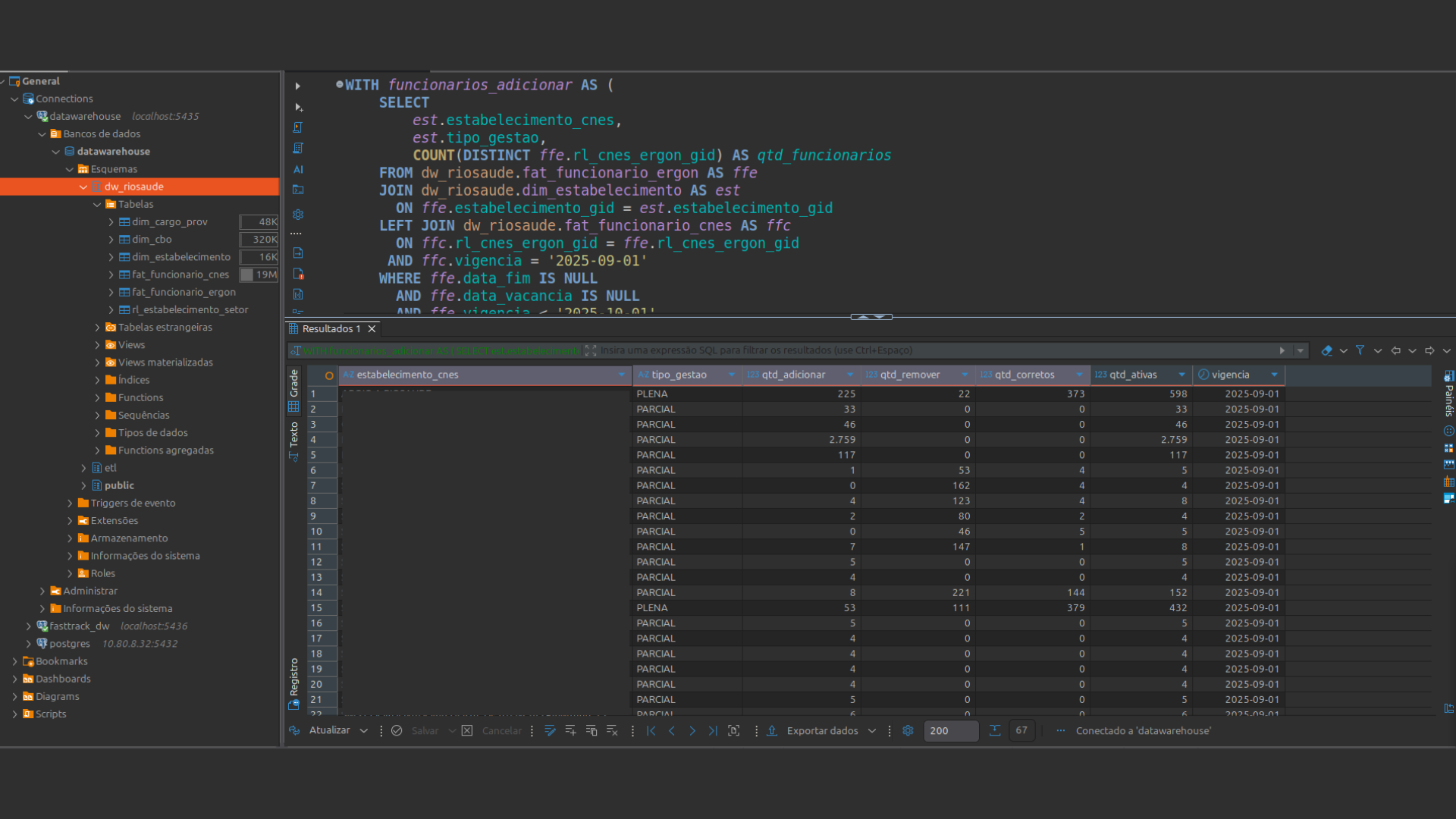
Task: Click Atualizar to refresh results
Action: point(329,730)
